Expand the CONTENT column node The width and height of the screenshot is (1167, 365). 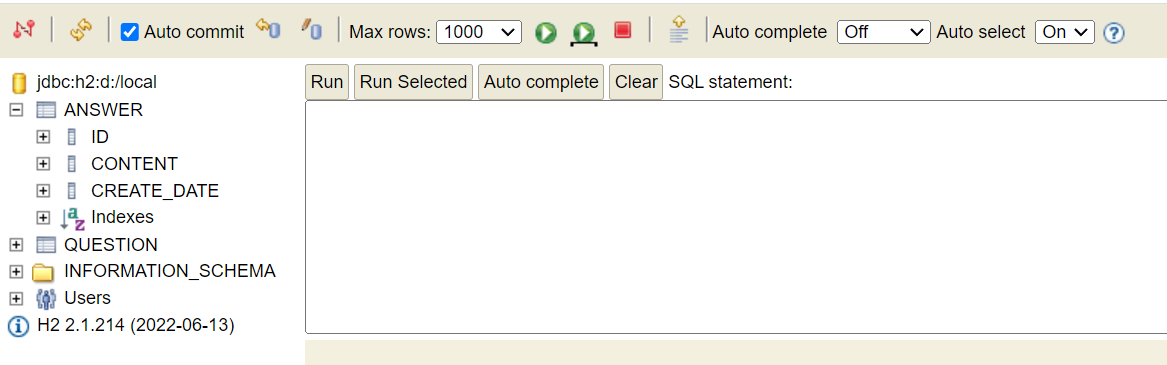coord(43,164)
